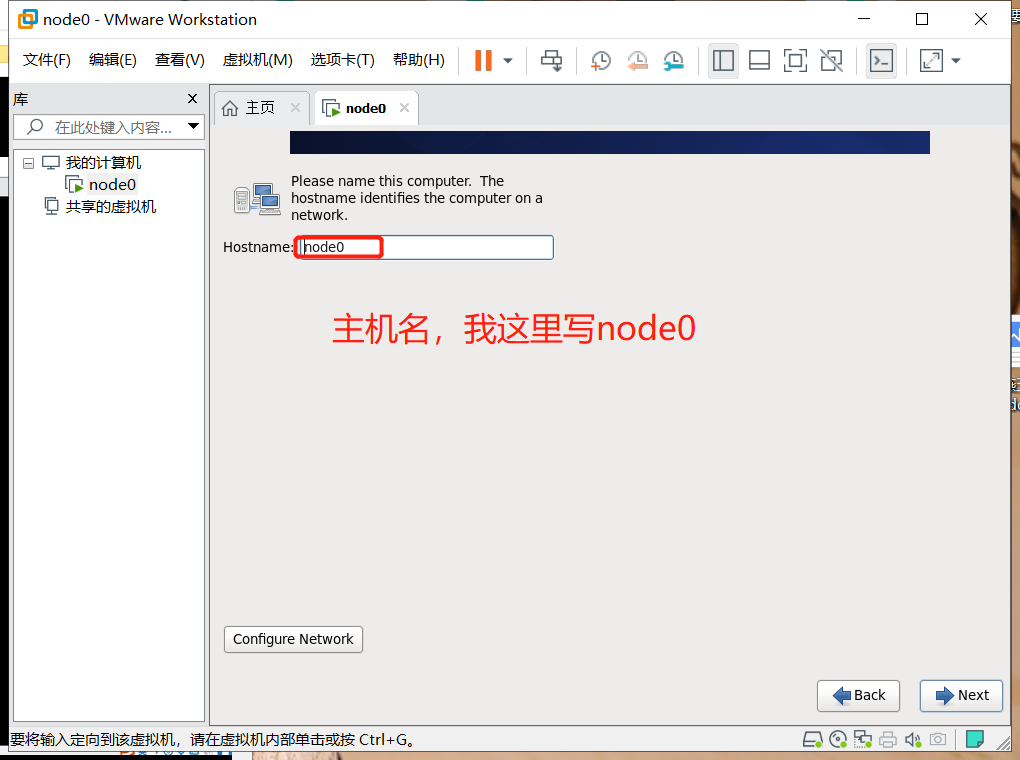Select 我的计算机 in the library tree
This screenshot has width=1020, height=760.
coord(103,163)
